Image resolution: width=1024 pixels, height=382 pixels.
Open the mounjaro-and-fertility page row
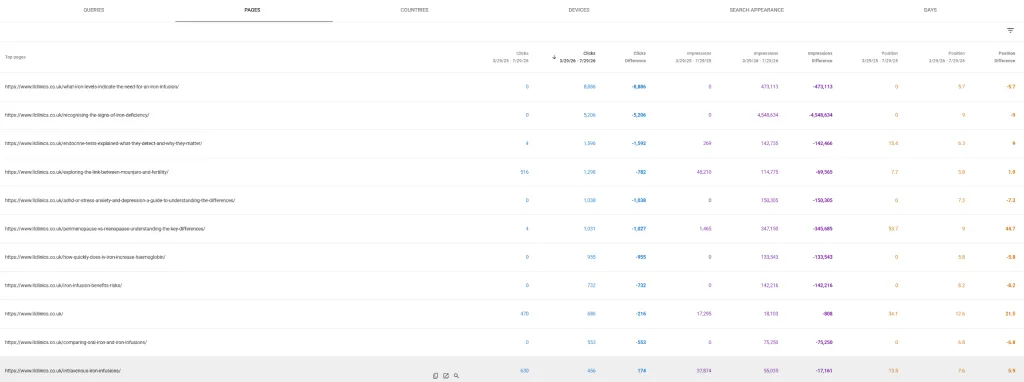[512, 172]
